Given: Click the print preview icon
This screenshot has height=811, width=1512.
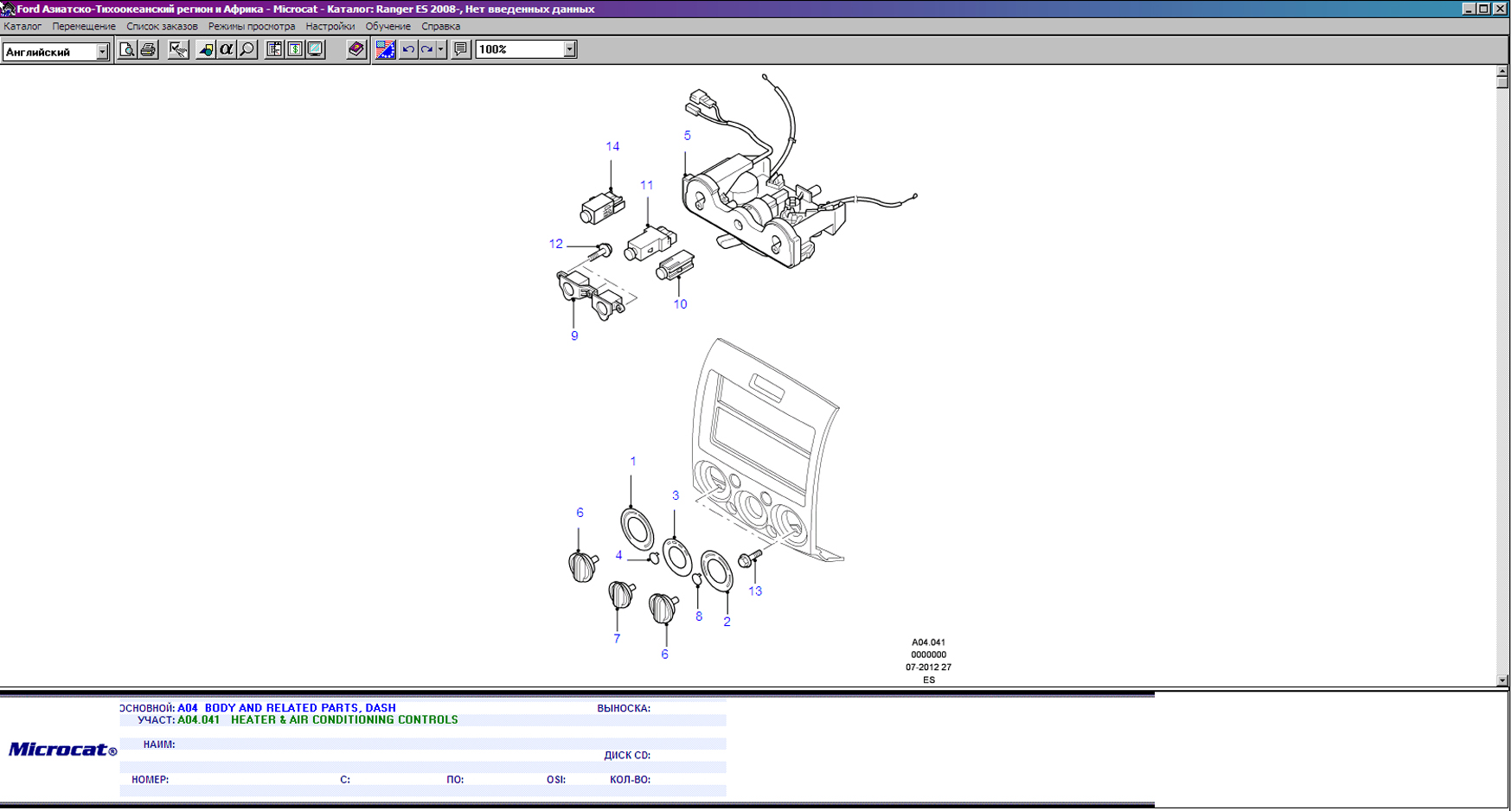Looking at the screenshot, I should [x=127, y=49].
